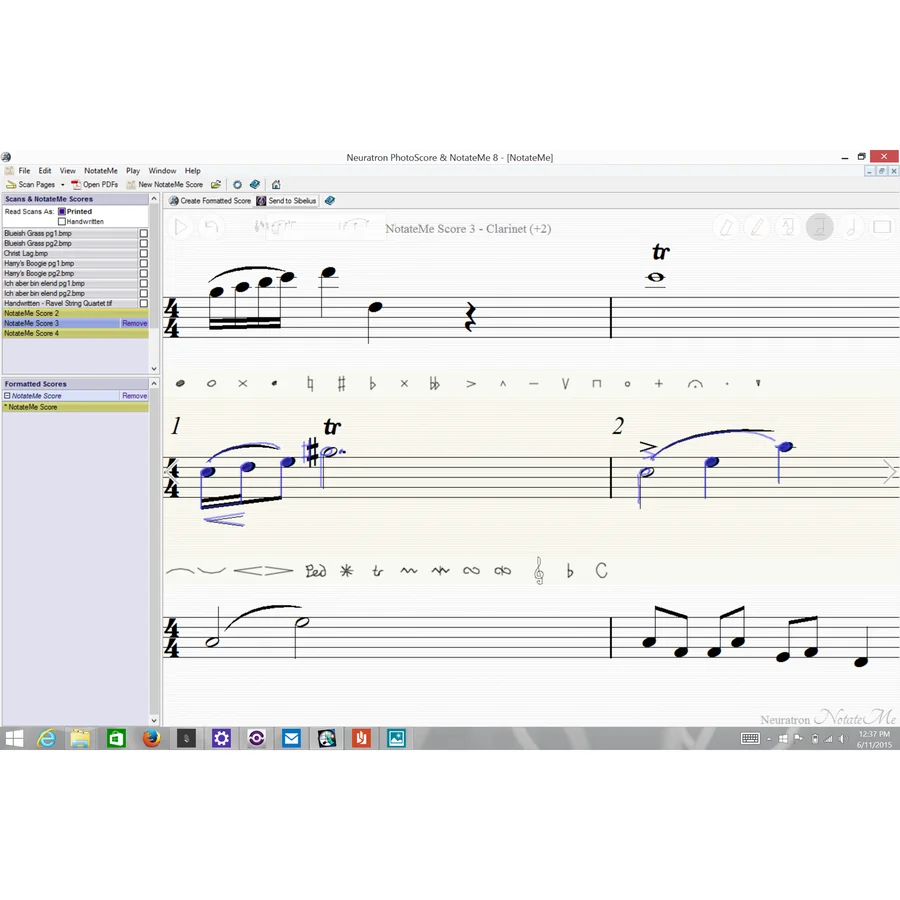Select the sharp accidental symbol in palette
Image resolution: width=900 pixels, height=900 pixels.
click(342, 383)
